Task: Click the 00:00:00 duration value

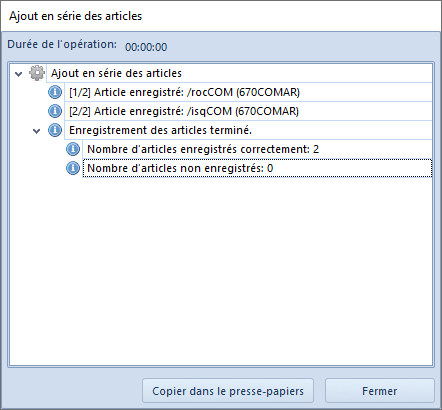Action: pos(146,47)
